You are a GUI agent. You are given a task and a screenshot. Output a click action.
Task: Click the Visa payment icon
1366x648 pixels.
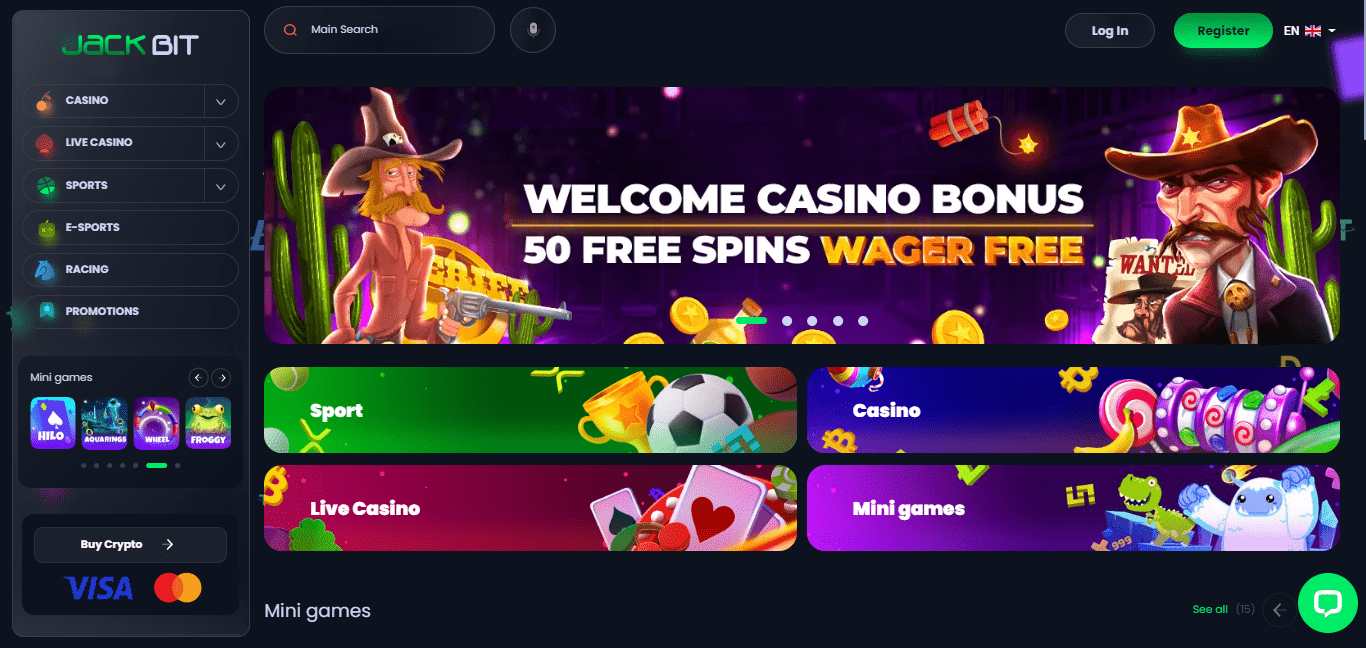click(x=98, y=588)
